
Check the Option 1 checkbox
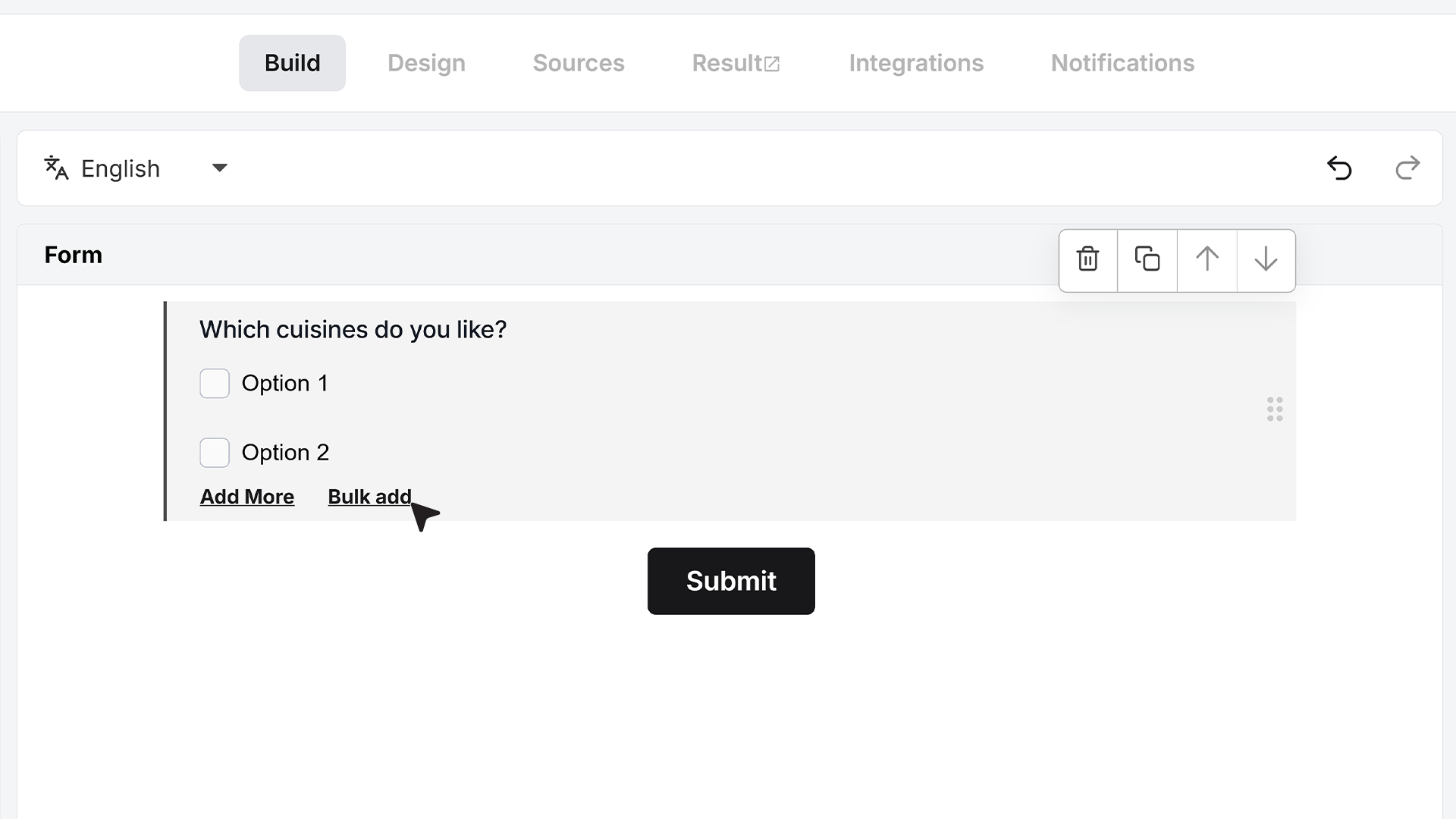tap(215, 384)
